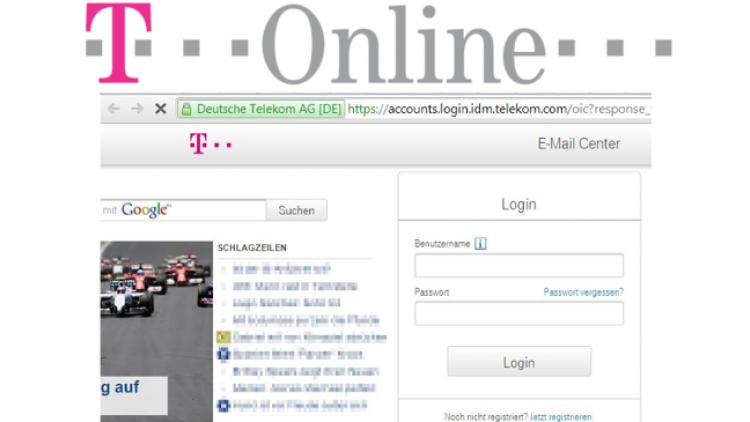750x422 pixels.
Task: Focus the Google search box
Action: 183,210
